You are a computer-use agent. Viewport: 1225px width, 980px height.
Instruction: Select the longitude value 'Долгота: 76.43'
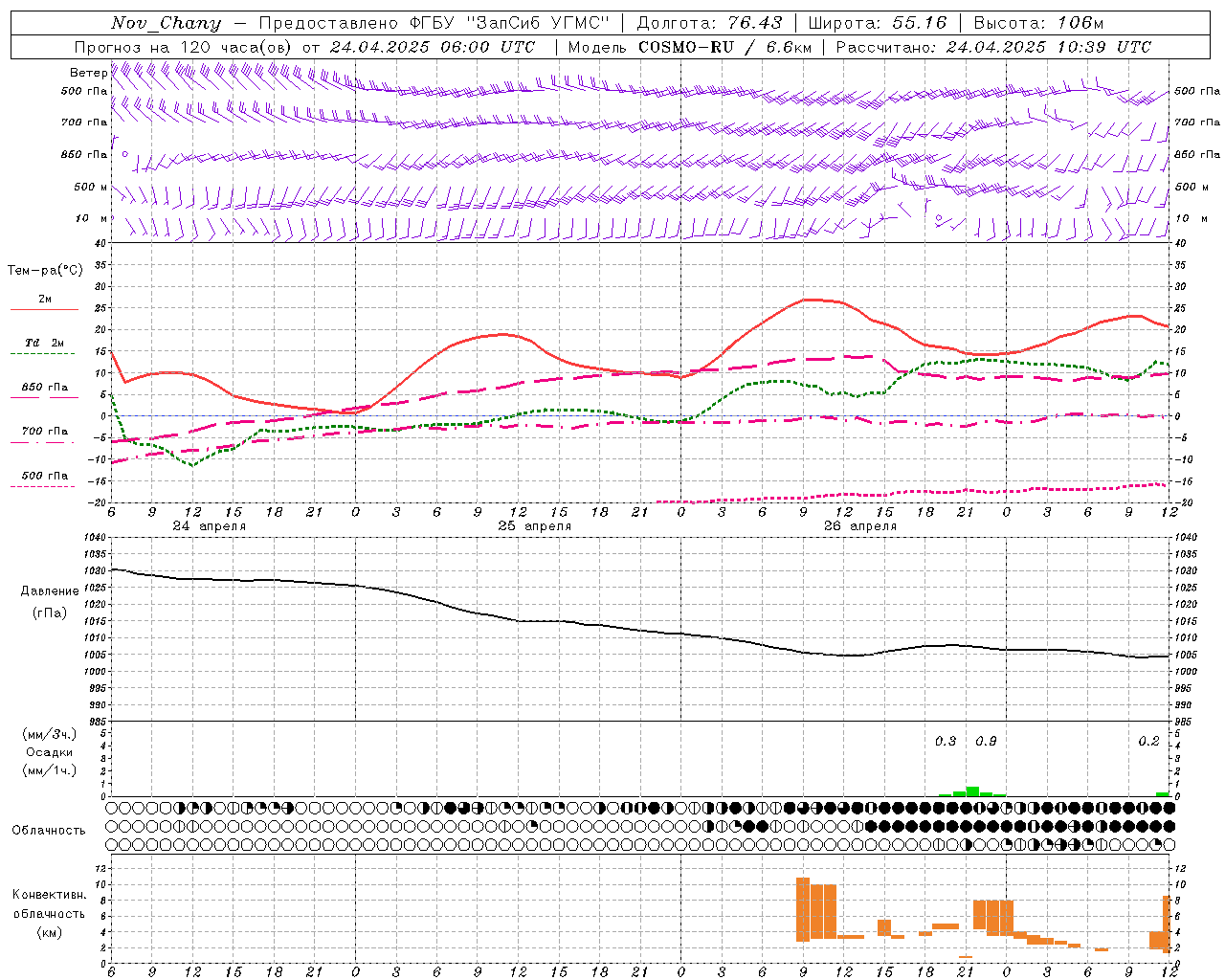coord(709,23)
